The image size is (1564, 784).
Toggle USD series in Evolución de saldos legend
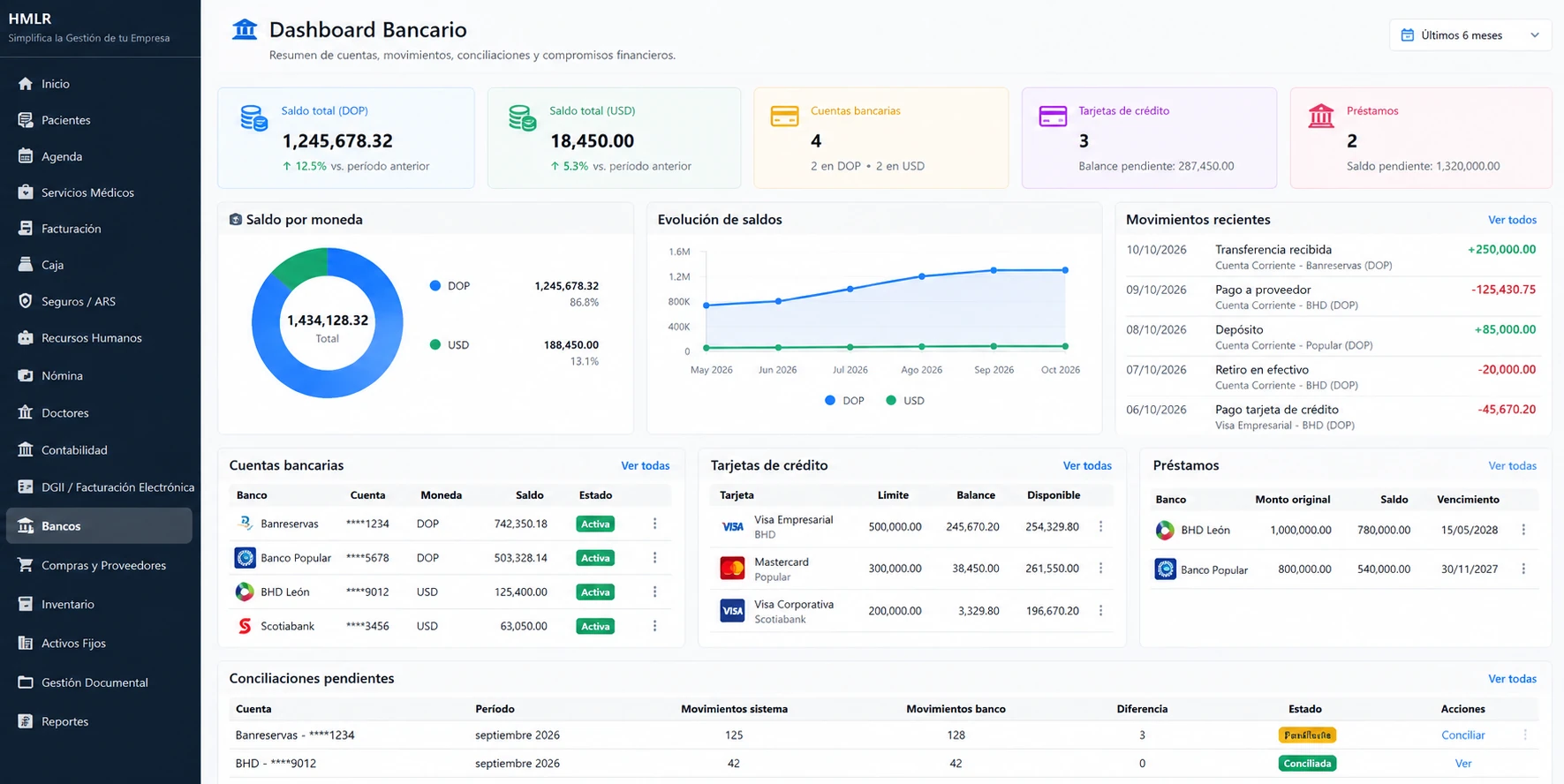pyautogui.click(x=905, y=401)
